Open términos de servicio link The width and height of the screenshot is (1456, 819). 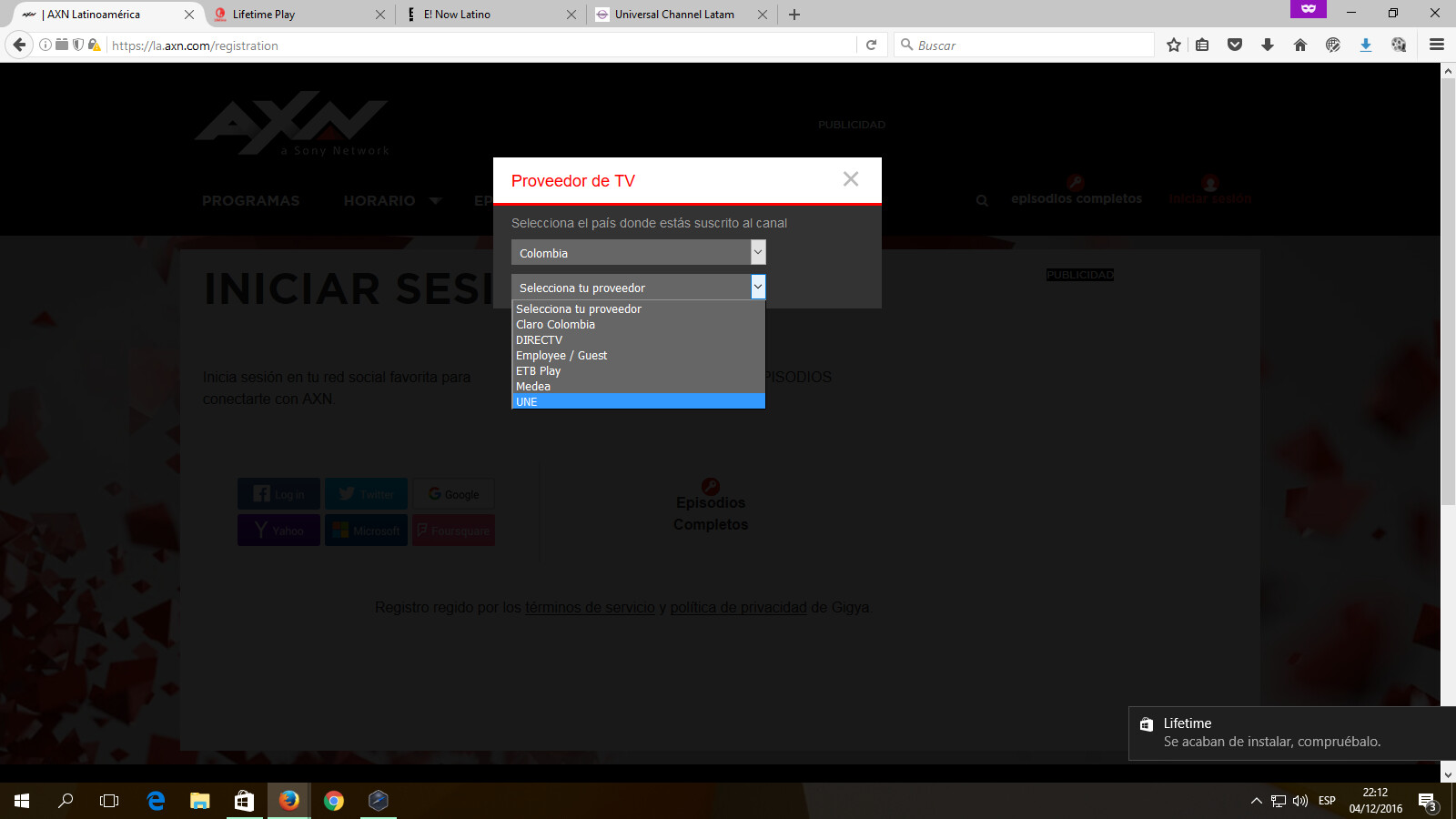(590, 607)
